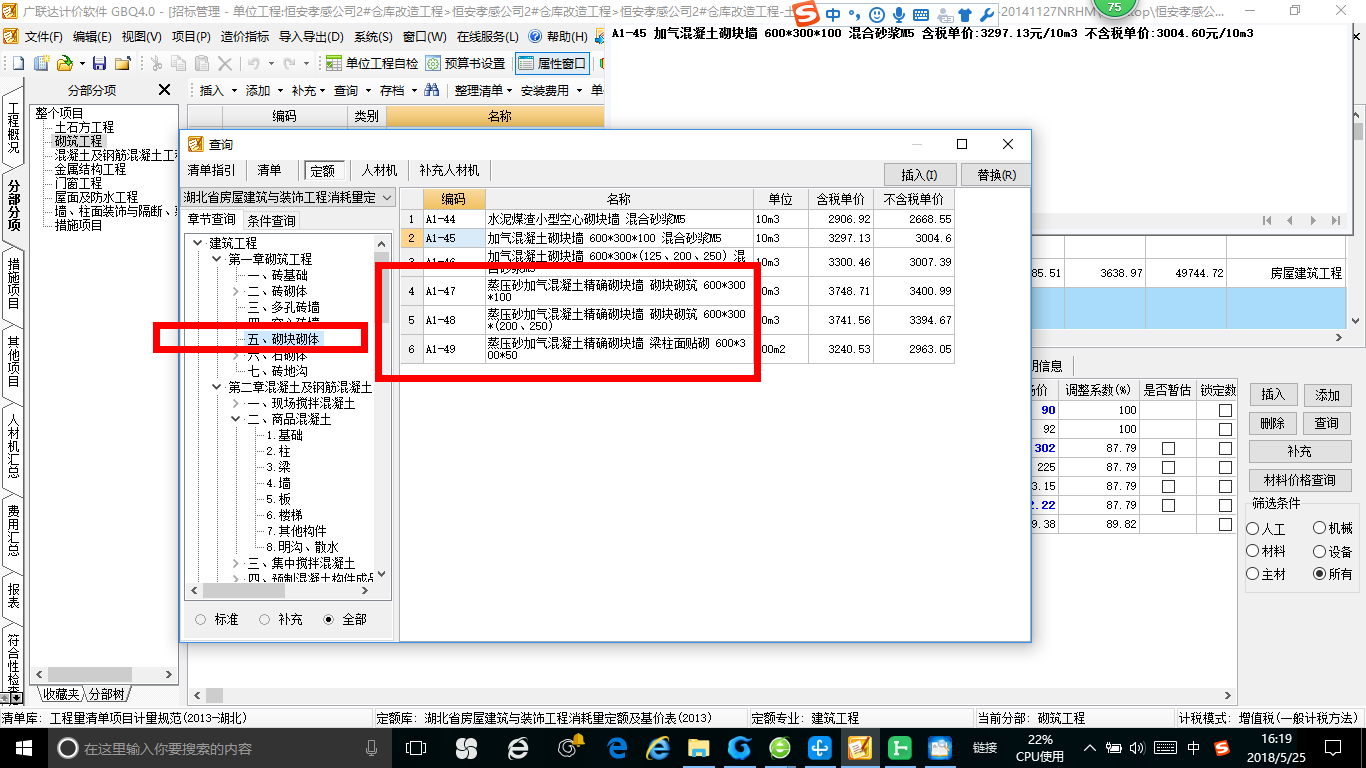Click the new-from-template icon with sparkle
1366x768 pixels.
tap(41, 63)
